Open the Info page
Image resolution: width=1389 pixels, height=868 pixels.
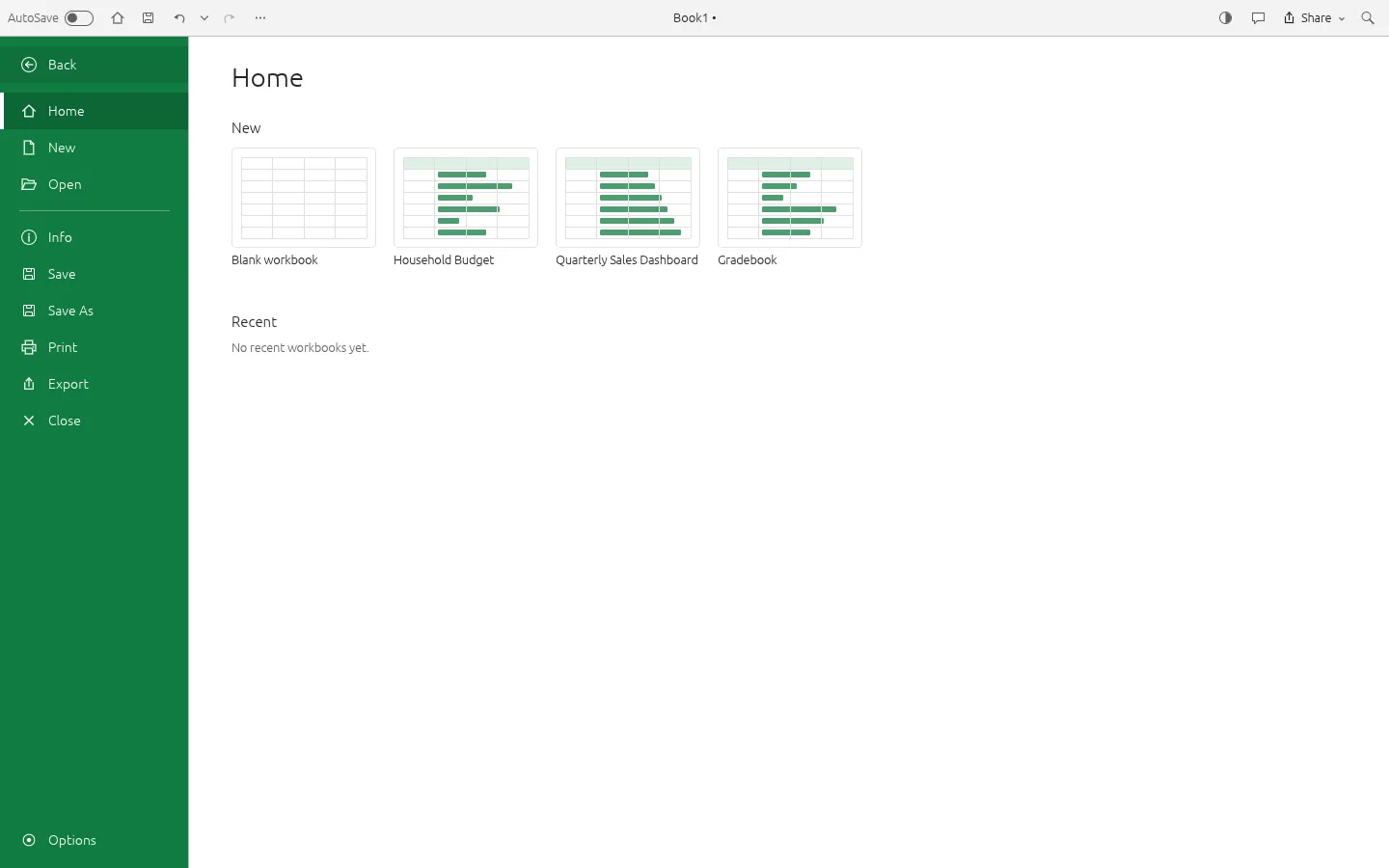pyautogui.click(x=95, y=237)
